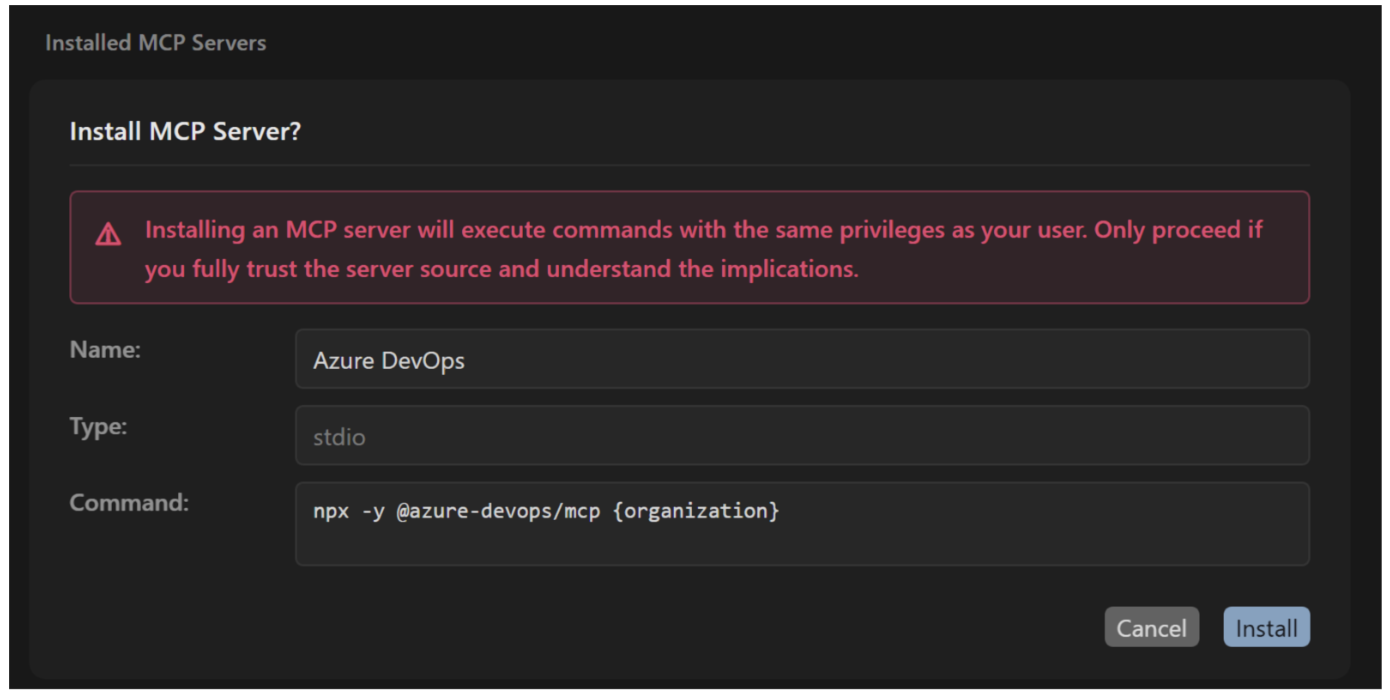Image resolution: width=1390 pixels, height=700 pixels.
Task: Click the Name: label
Action: pyautogui.click(x=105, y=350)
